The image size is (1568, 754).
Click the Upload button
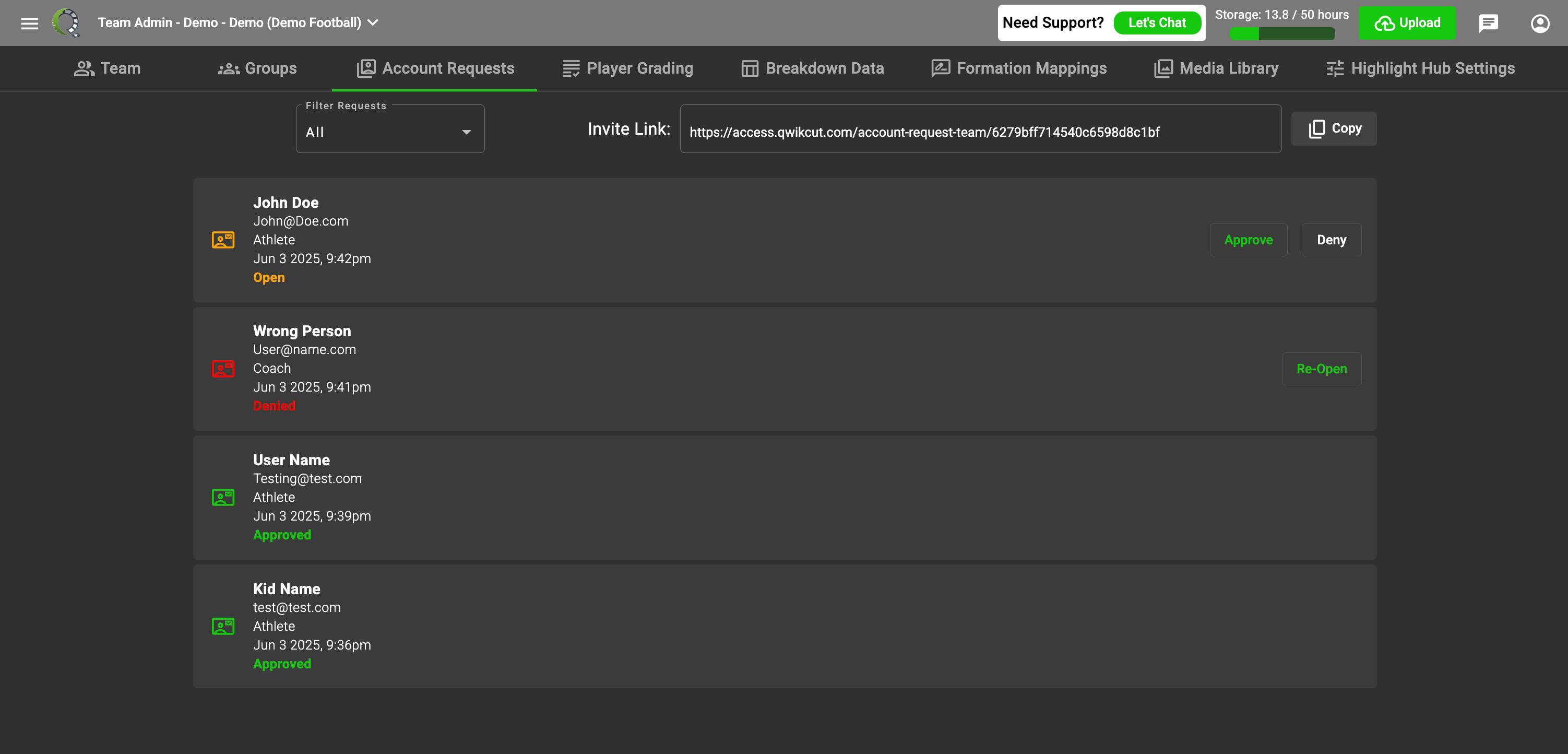pos(1407,23)
